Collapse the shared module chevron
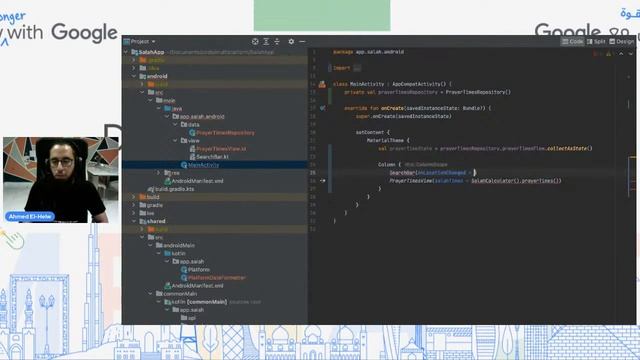 (134, 221)
